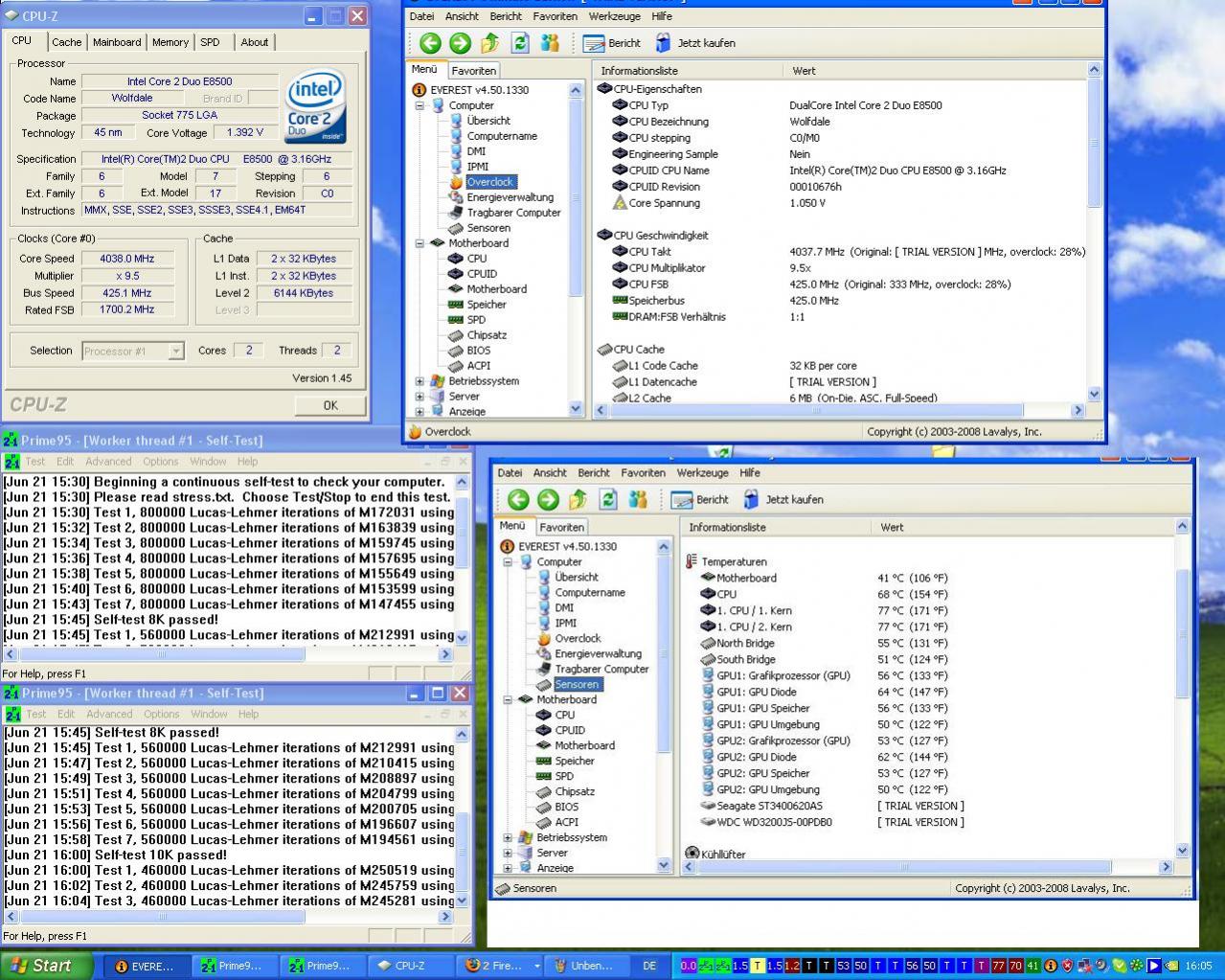Open Bericht report in lower EVEREST toolbar
This screenshot has width=1225, height=980.
[x=700, y=499]
